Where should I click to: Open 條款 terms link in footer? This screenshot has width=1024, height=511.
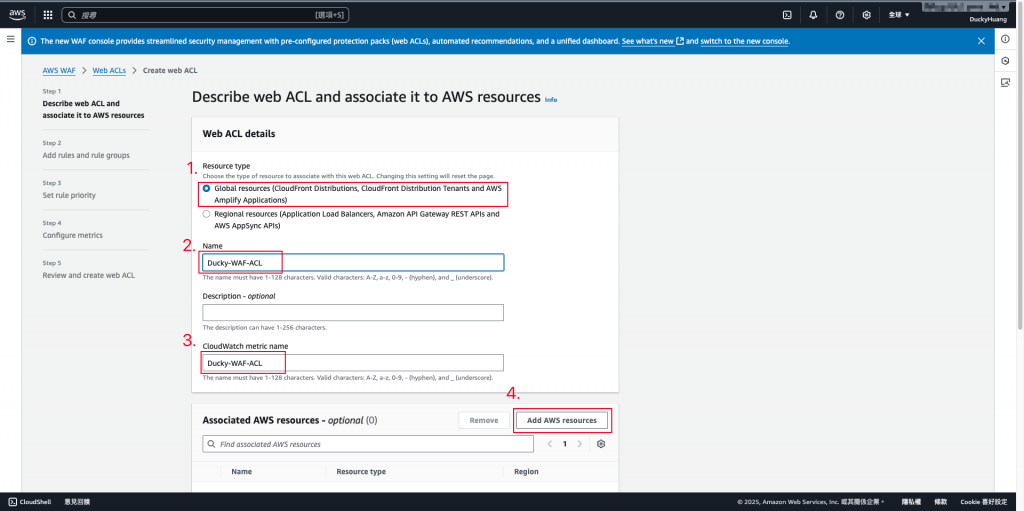pos(940,502)
